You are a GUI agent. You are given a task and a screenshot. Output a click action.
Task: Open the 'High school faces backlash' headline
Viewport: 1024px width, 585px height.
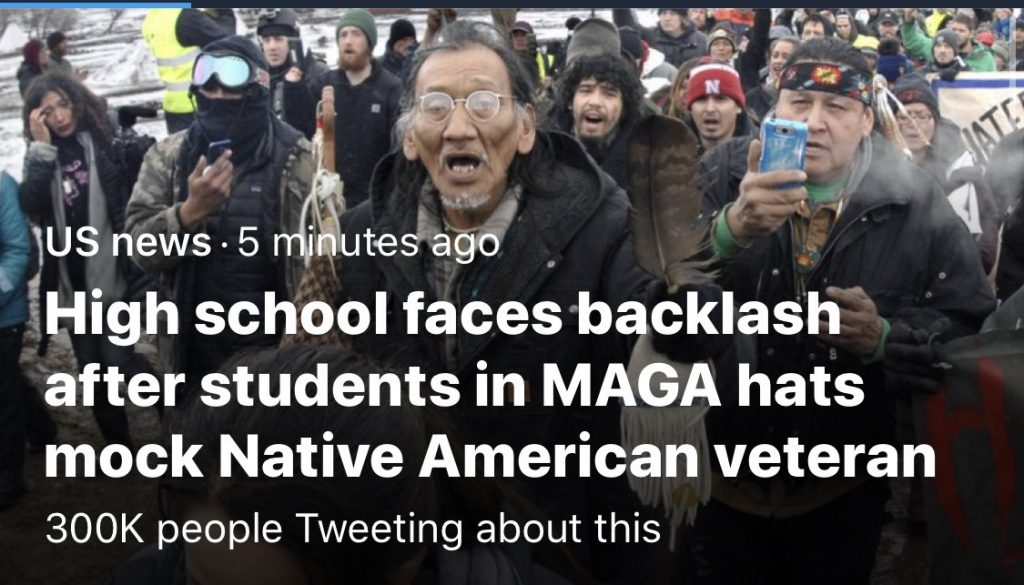pos(490,385)
